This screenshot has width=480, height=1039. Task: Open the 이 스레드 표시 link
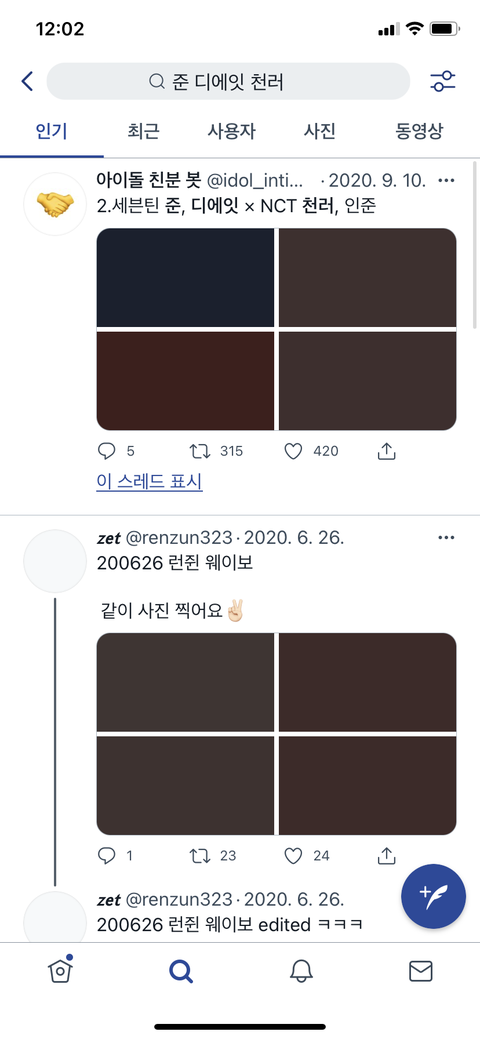point(149,482)
